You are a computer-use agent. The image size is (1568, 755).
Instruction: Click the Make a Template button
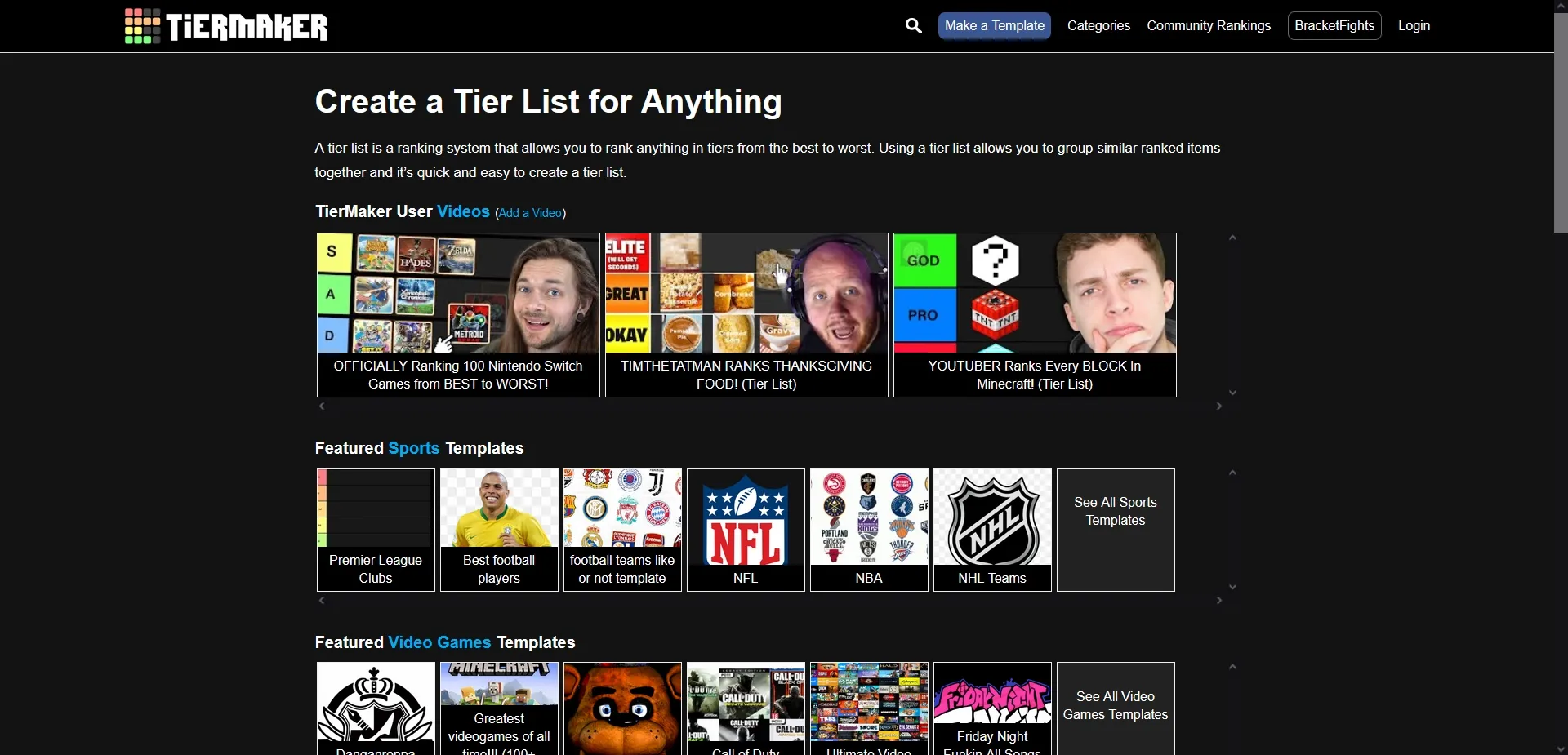point(994,26)
